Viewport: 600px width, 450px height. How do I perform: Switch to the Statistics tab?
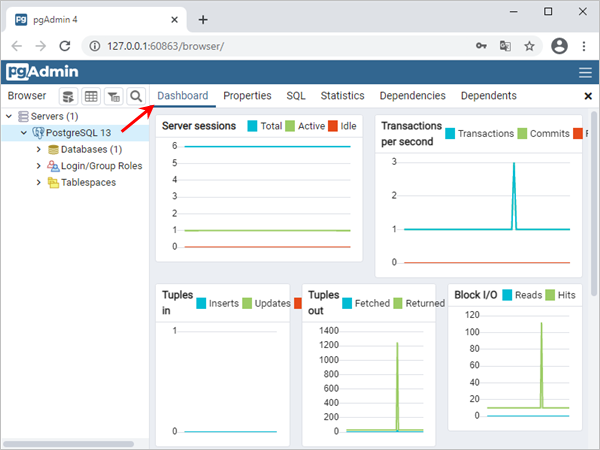click(x=342, y=96)
